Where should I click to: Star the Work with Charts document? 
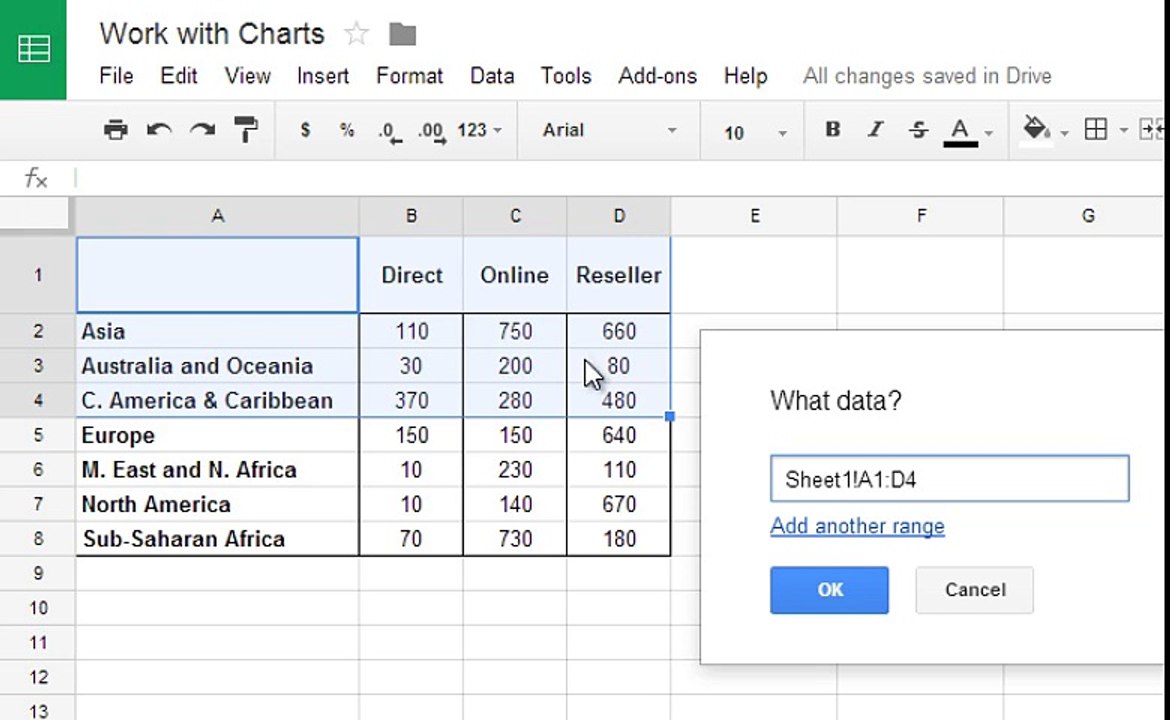[x=357, y=34]
